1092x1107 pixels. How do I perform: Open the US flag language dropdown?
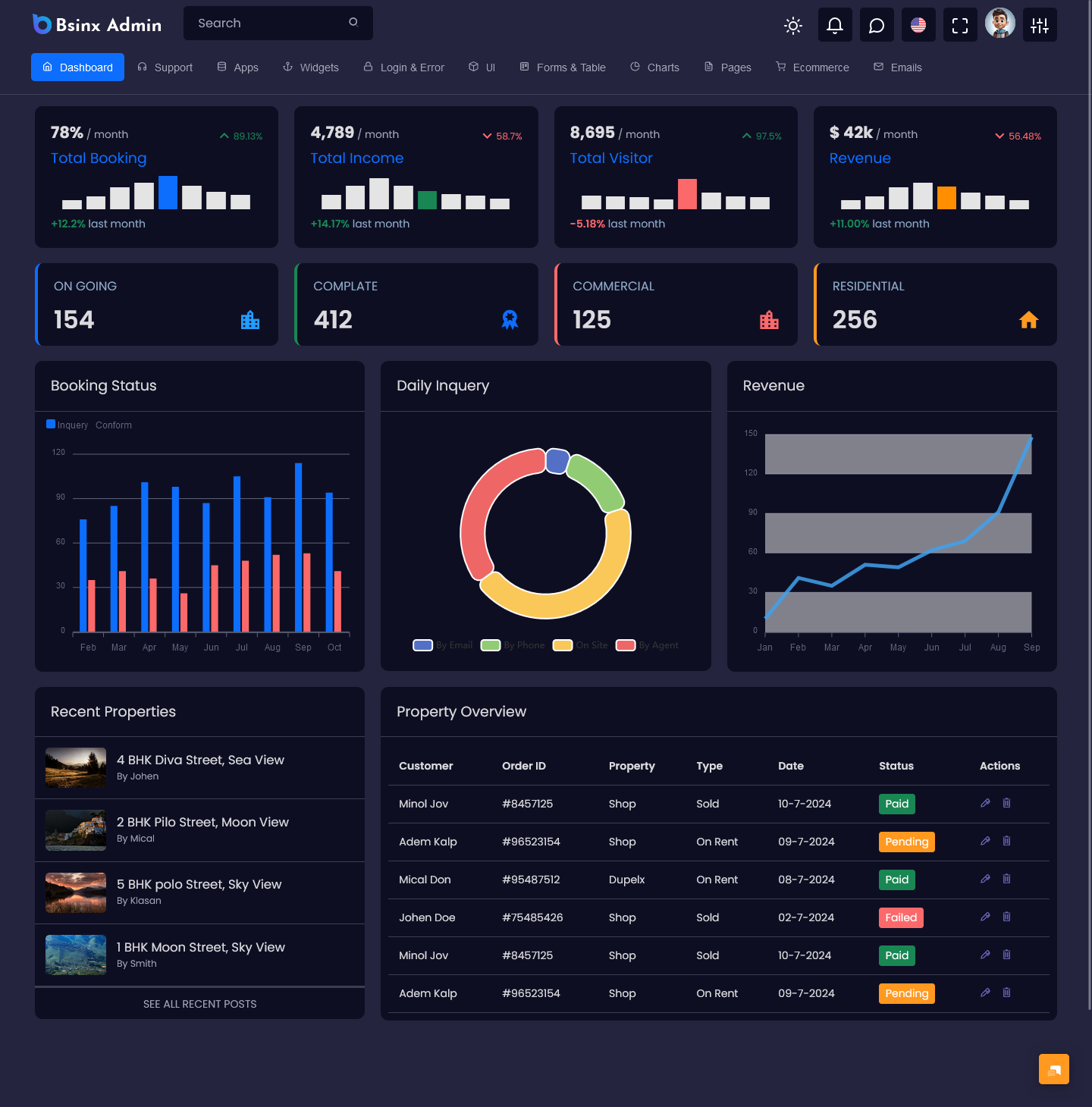(918, 25)
